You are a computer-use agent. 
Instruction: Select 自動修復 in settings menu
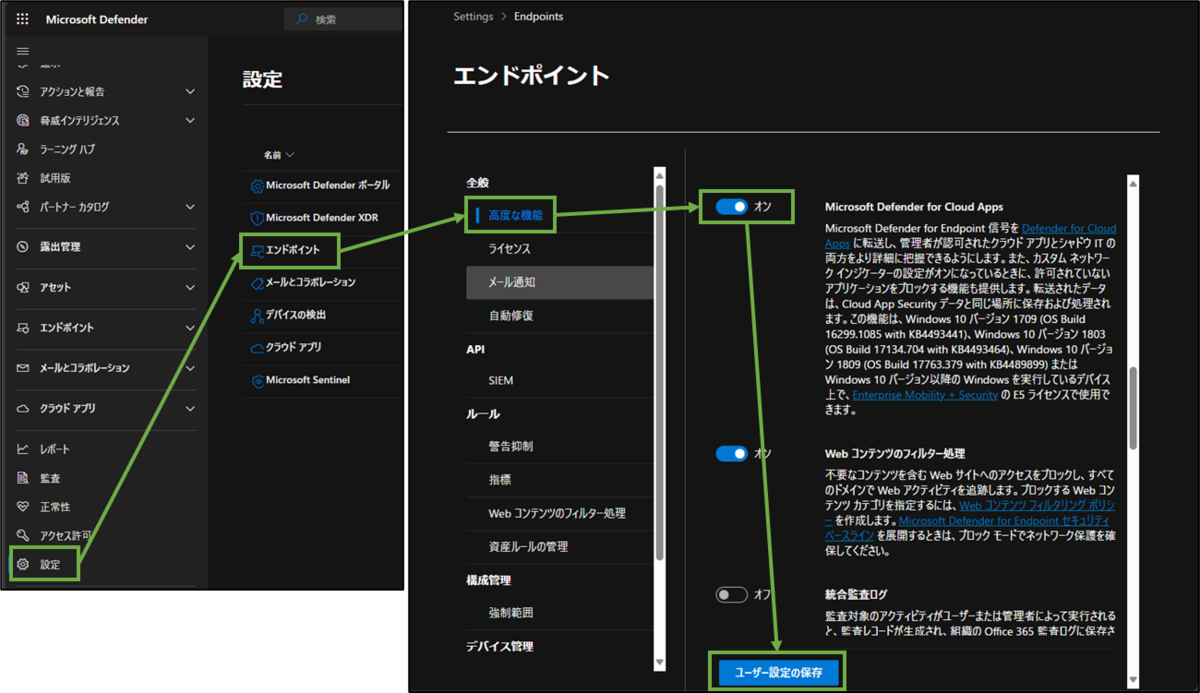point(511,315)
